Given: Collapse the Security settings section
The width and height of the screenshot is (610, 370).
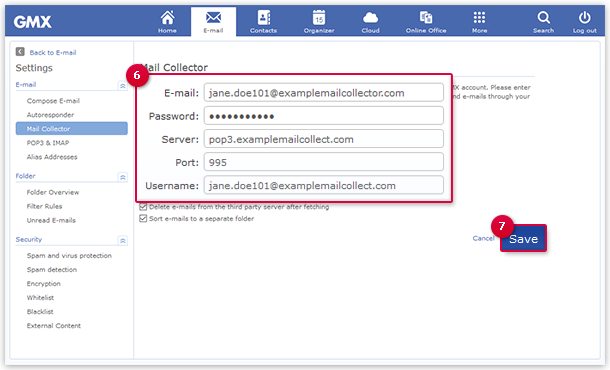Looking at the screenshot, I should click(x=123, y=241).
